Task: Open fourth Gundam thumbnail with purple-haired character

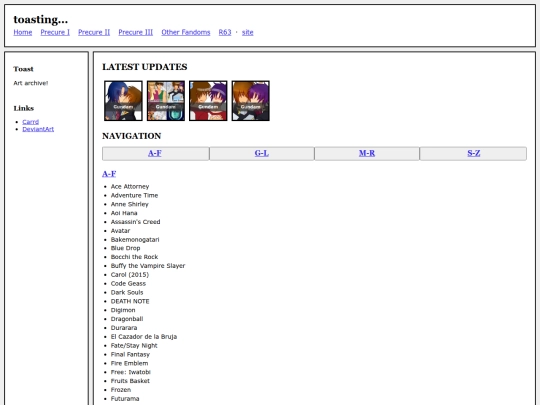Action: click(250, 101)
